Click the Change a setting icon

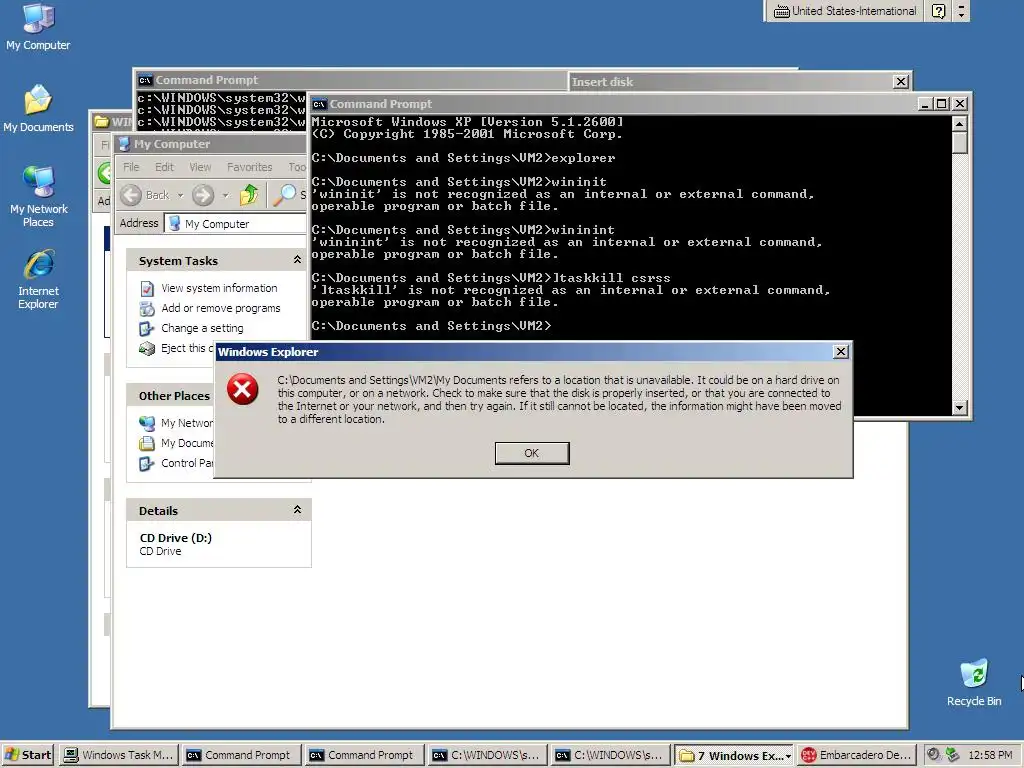coord(147,328)
